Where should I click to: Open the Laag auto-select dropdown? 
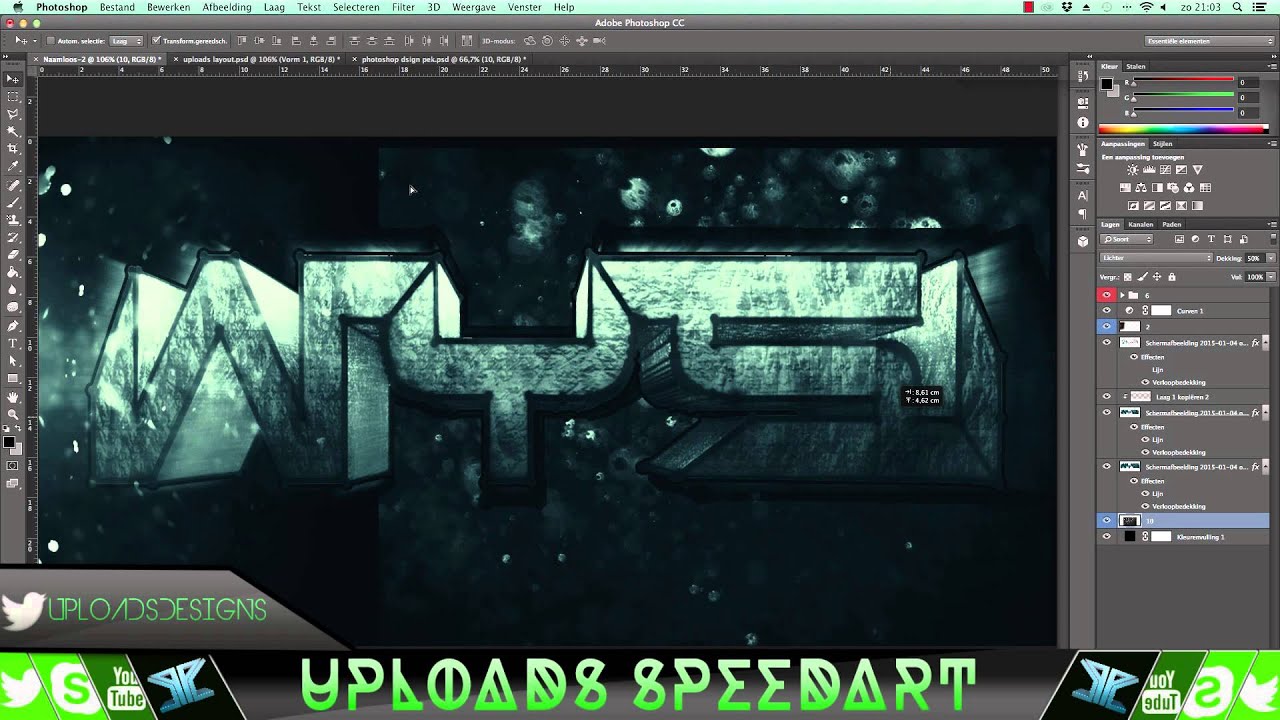click(x=127, y=41)
